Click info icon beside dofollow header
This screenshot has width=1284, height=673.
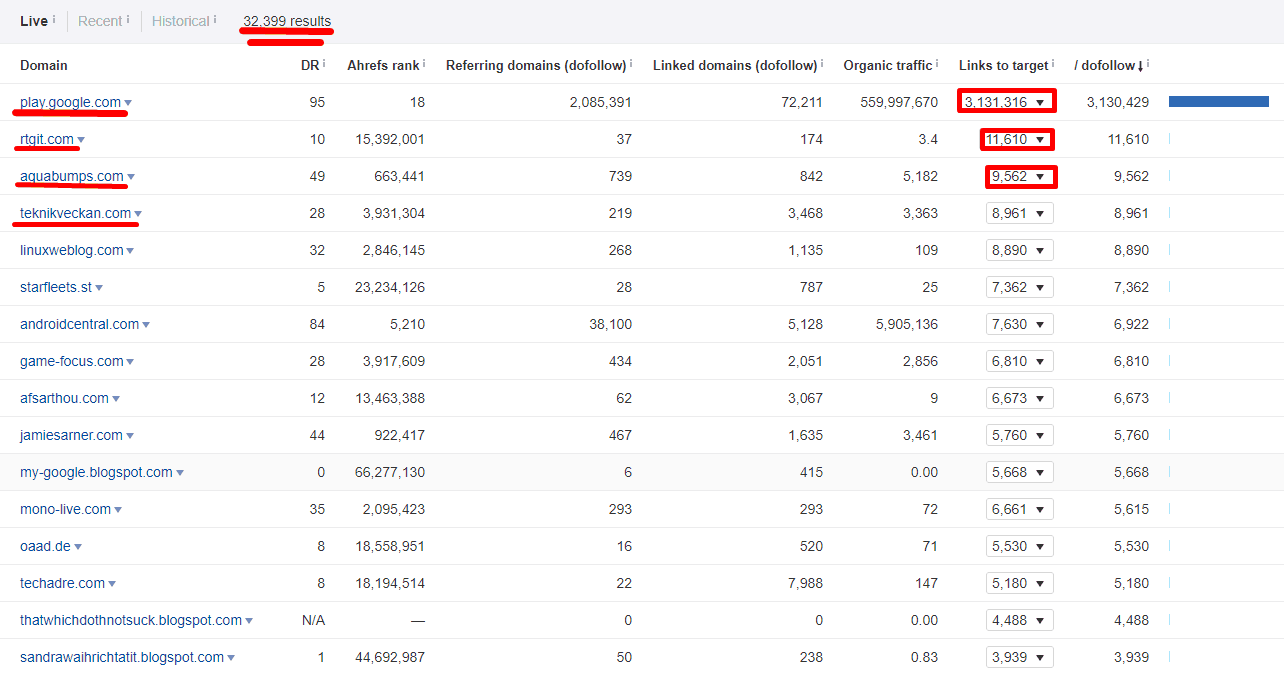point(1148,63)
